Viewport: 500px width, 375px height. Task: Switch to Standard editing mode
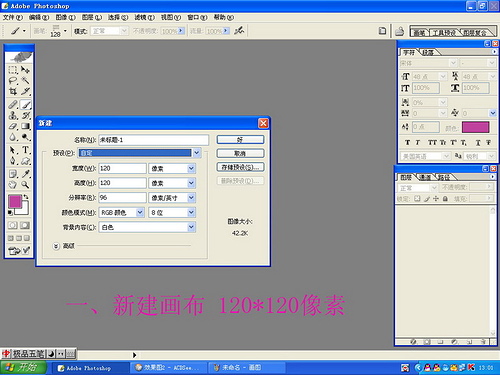[x=13, y=225]
